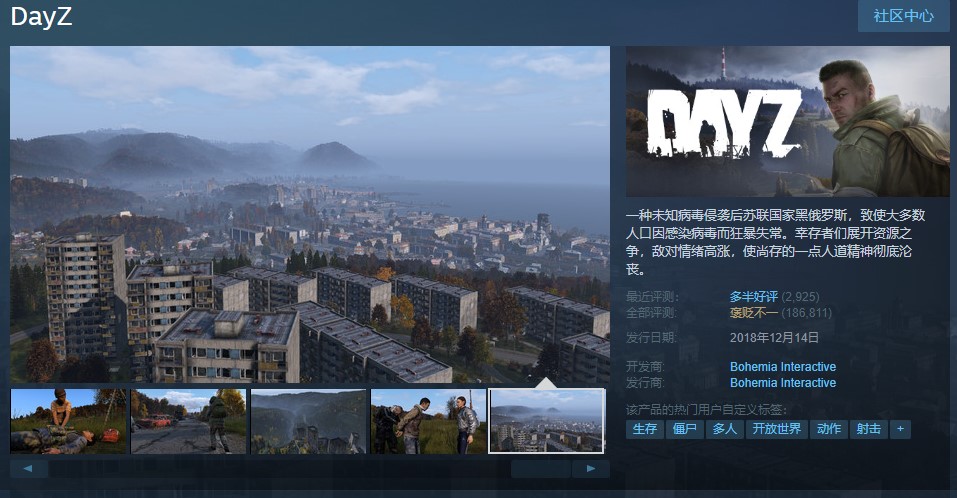
Task: Select the foggy ruins valley thumbnail
Action: tap(308, 421)
